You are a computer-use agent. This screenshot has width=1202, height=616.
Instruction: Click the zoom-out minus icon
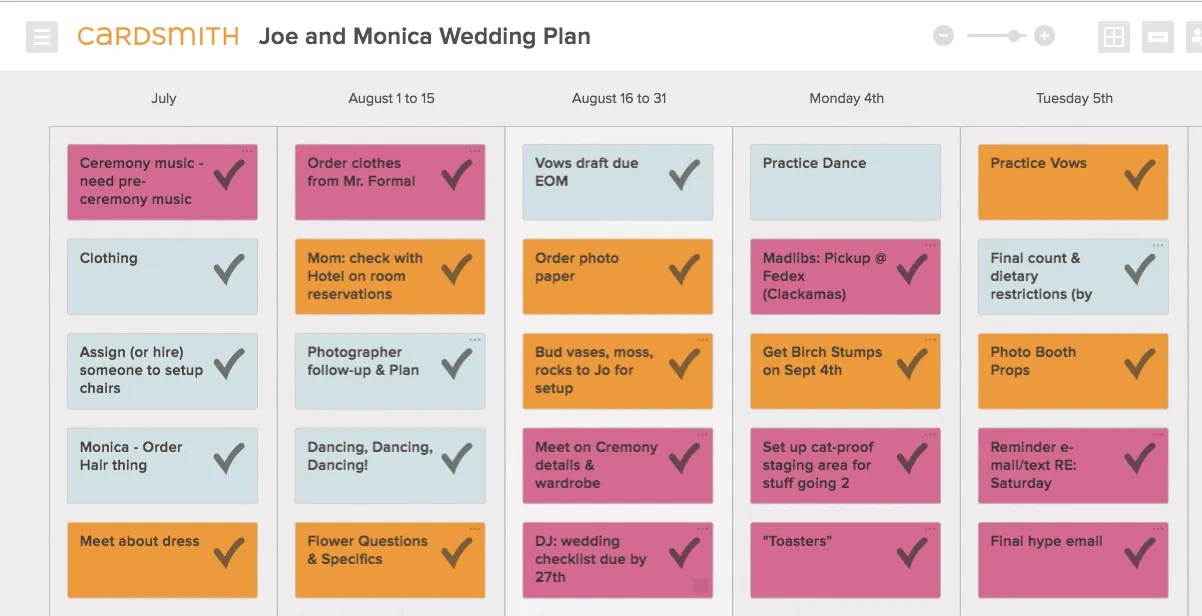click(943, 35)
